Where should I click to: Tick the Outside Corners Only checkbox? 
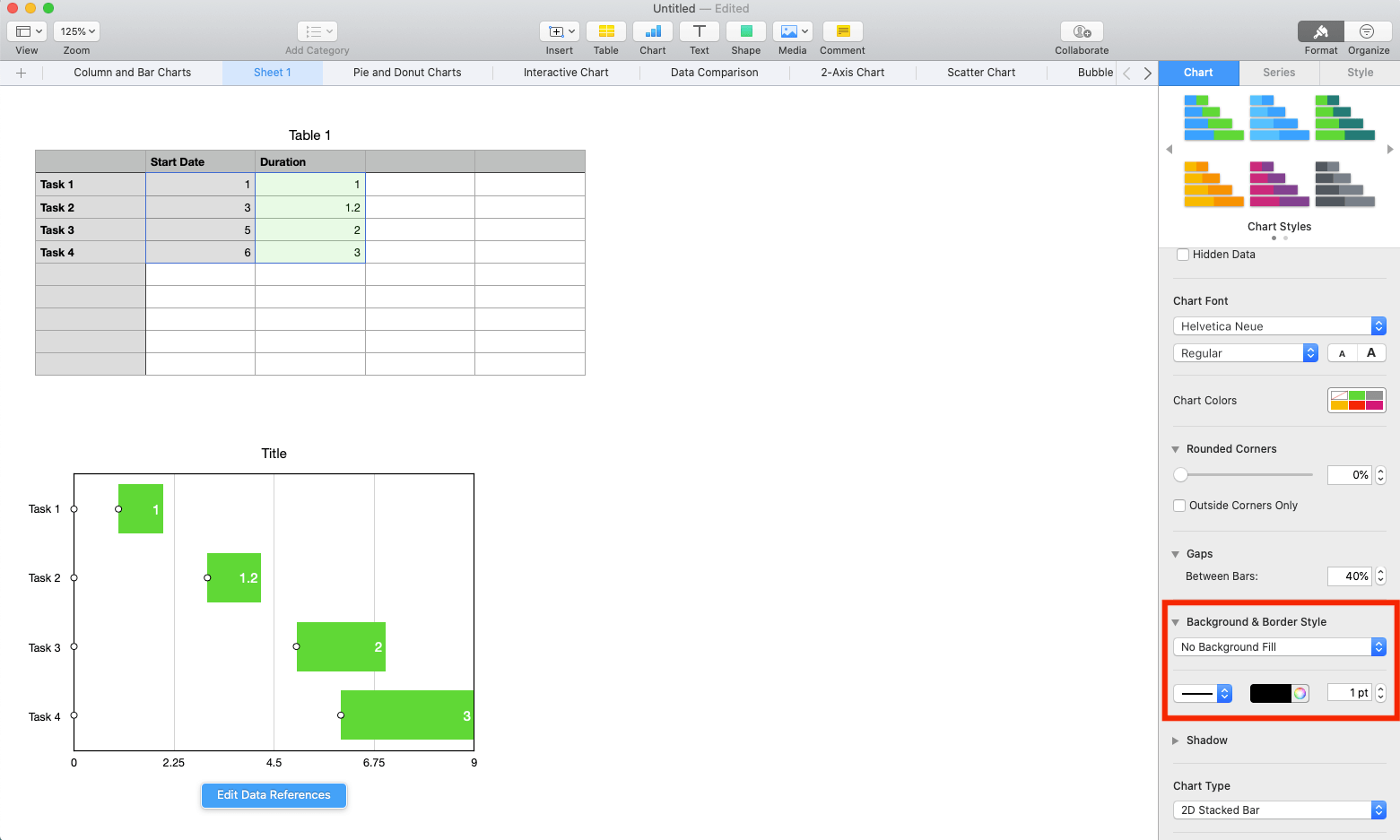(1180, 506)
